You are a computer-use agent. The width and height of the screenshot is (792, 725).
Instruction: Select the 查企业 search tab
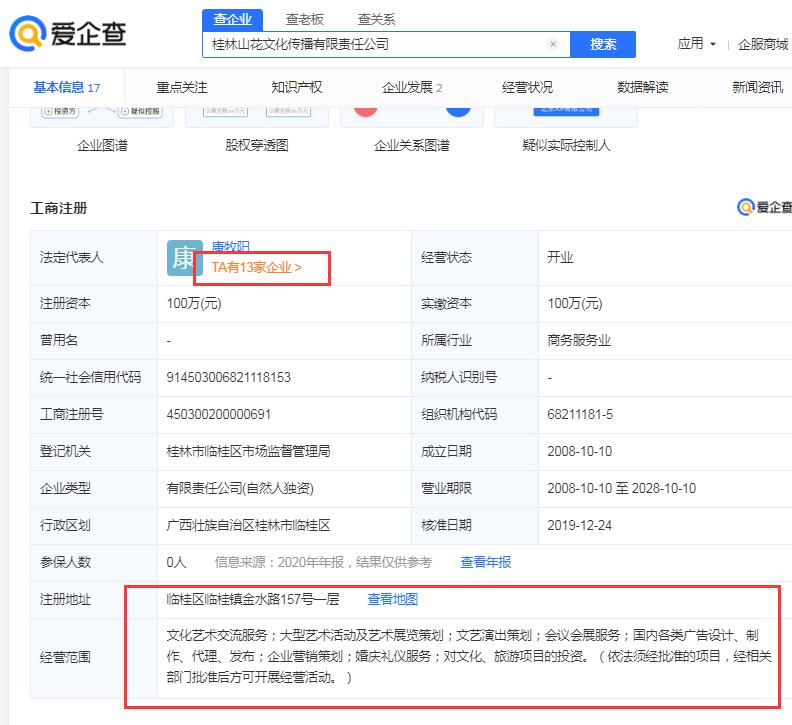pos(232,20)
